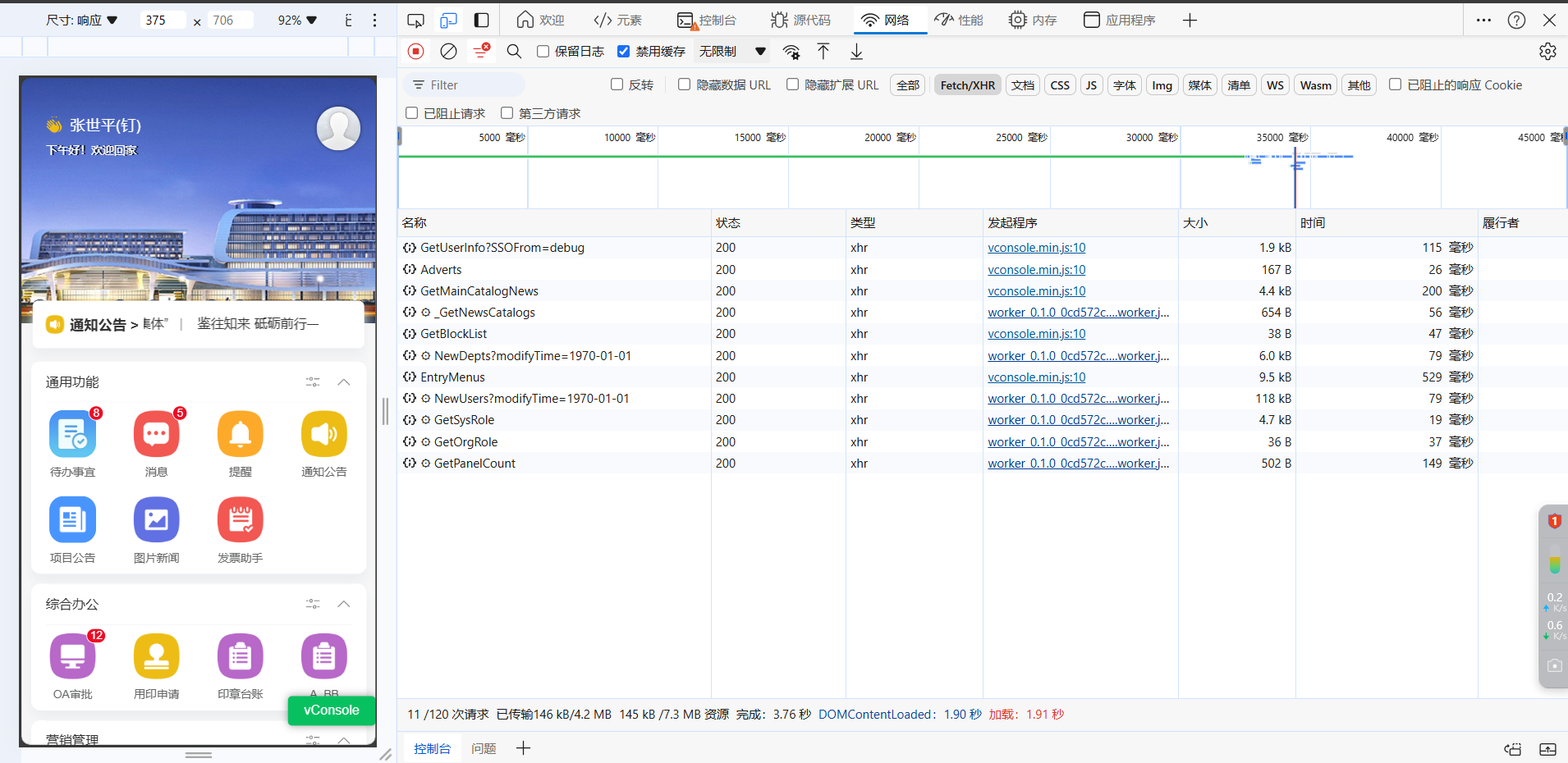The width and height of the screenshot is (1568, 763).
Task: Select CSS filter type
Action: tap(1060, 85)
